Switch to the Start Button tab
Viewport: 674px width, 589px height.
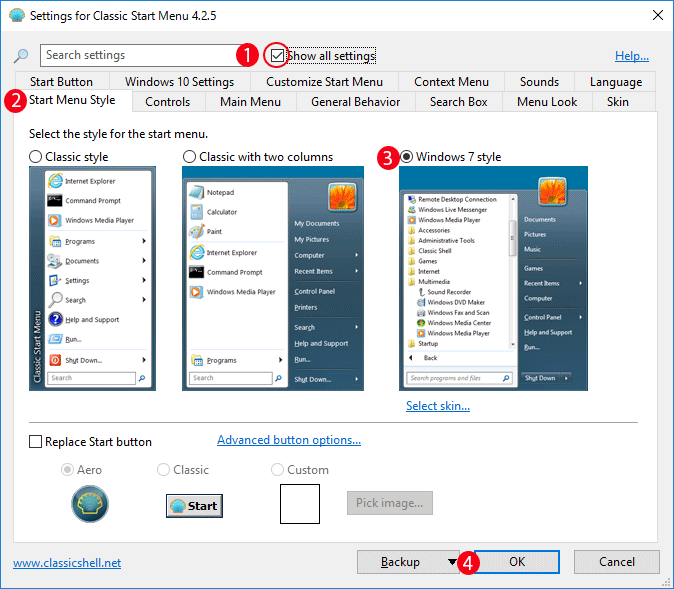point(61,82)
